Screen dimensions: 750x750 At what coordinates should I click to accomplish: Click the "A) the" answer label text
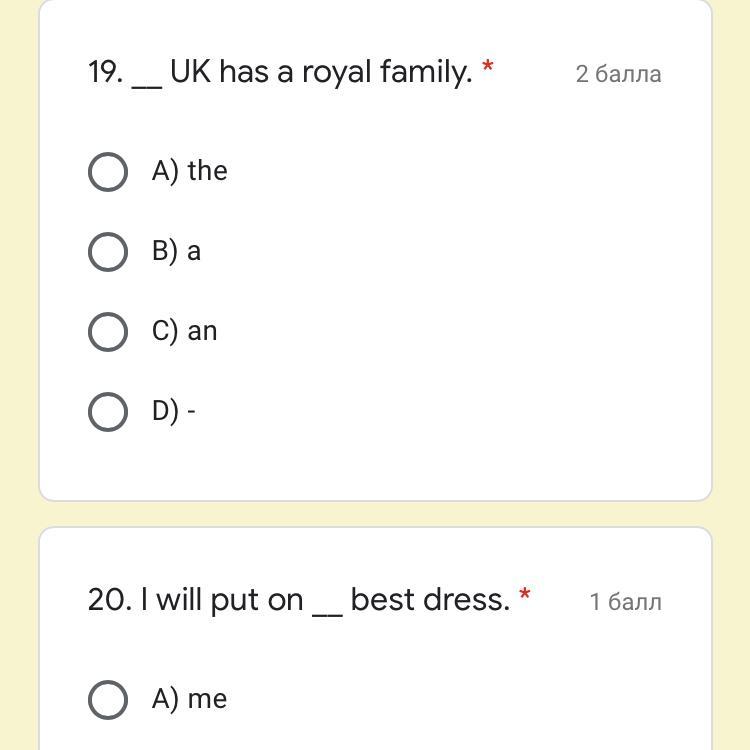click(190, 171)
